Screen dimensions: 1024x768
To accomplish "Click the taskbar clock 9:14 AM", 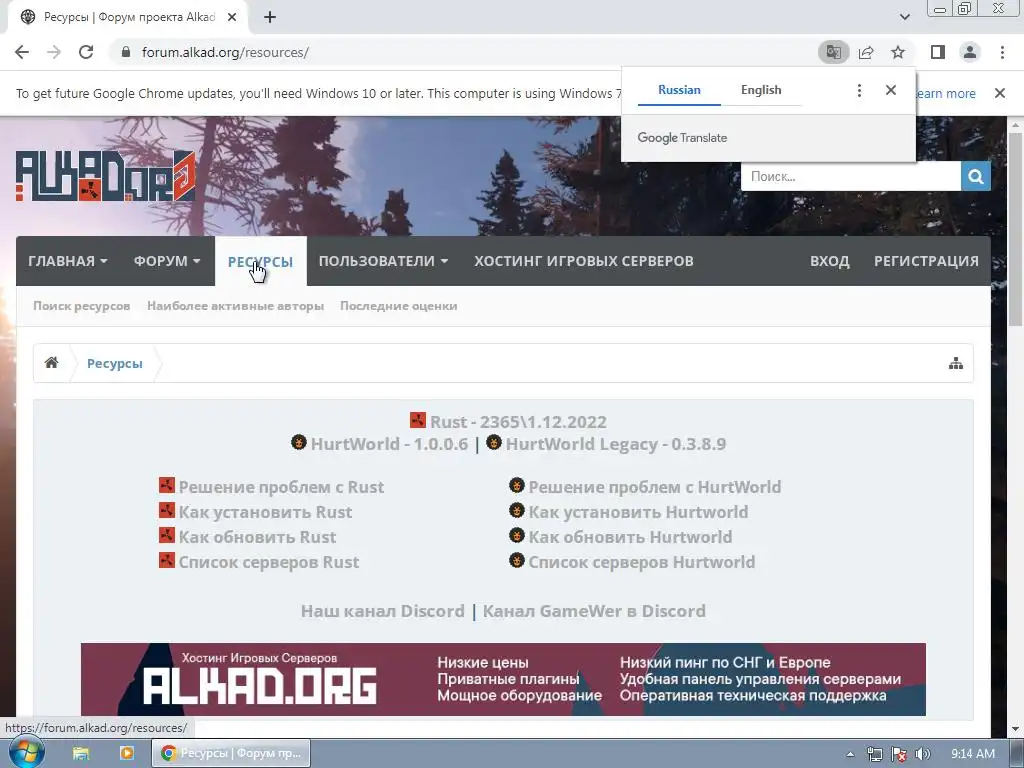I will 973,754.
